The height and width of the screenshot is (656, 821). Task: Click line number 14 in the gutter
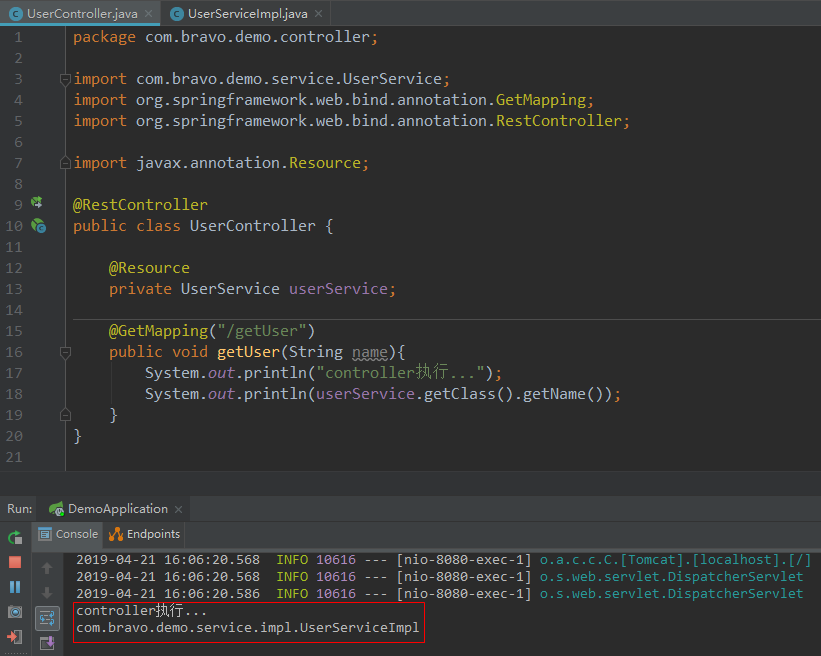(x=14, y=310)
